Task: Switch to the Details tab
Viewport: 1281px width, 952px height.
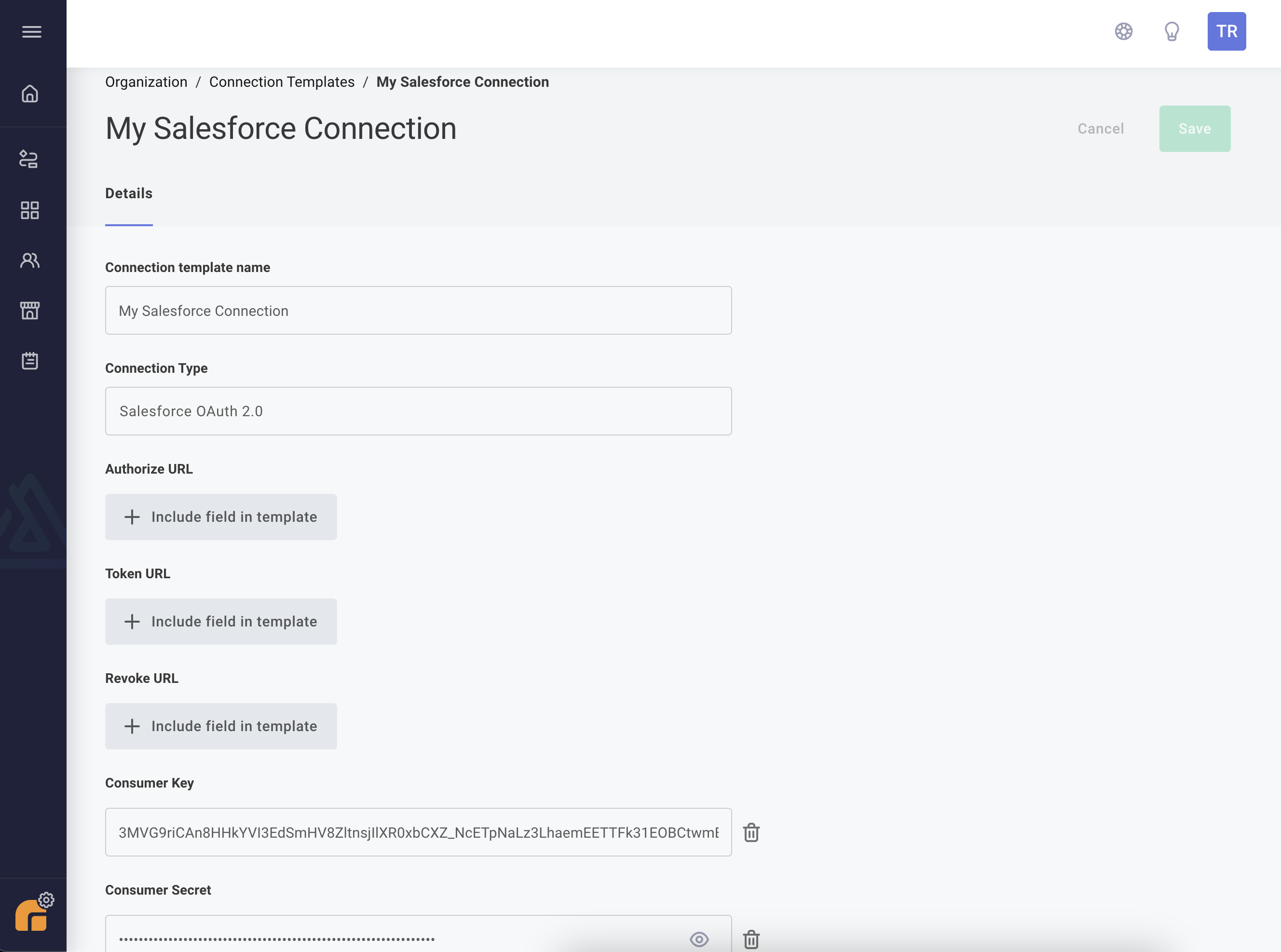Action: [x=128, y=193]
